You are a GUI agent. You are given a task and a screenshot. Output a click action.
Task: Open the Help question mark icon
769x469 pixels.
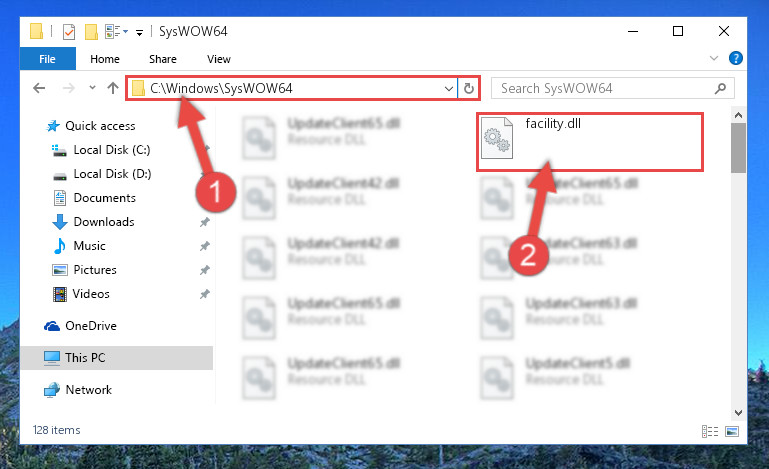point(736,58)
